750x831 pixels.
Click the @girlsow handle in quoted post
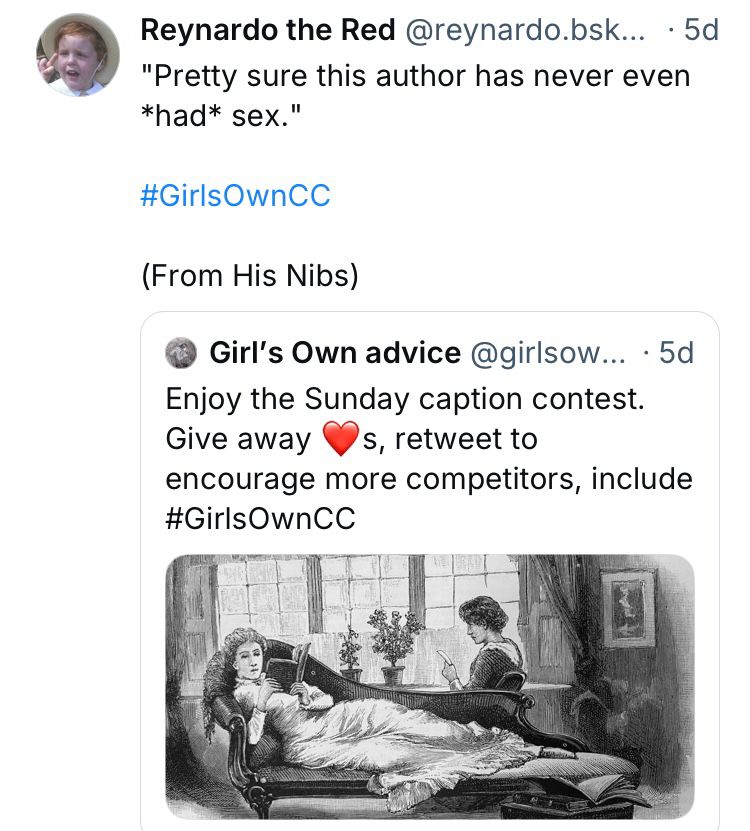click(x=547, y=353)
